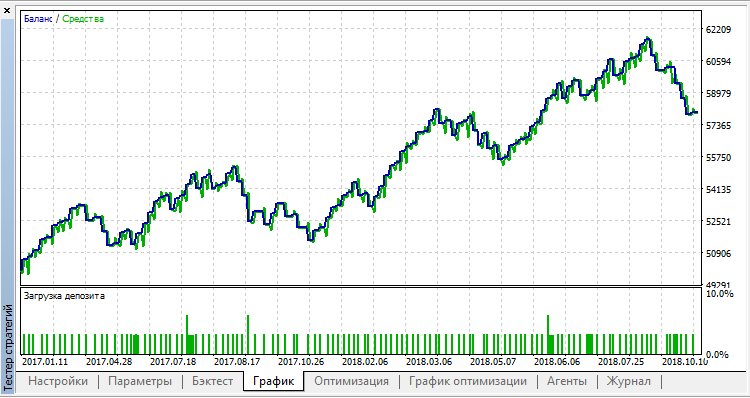Viewport: 750px width, 398px height.
Task: Click the 2017.08.17 date label
Action: point(237,361)
